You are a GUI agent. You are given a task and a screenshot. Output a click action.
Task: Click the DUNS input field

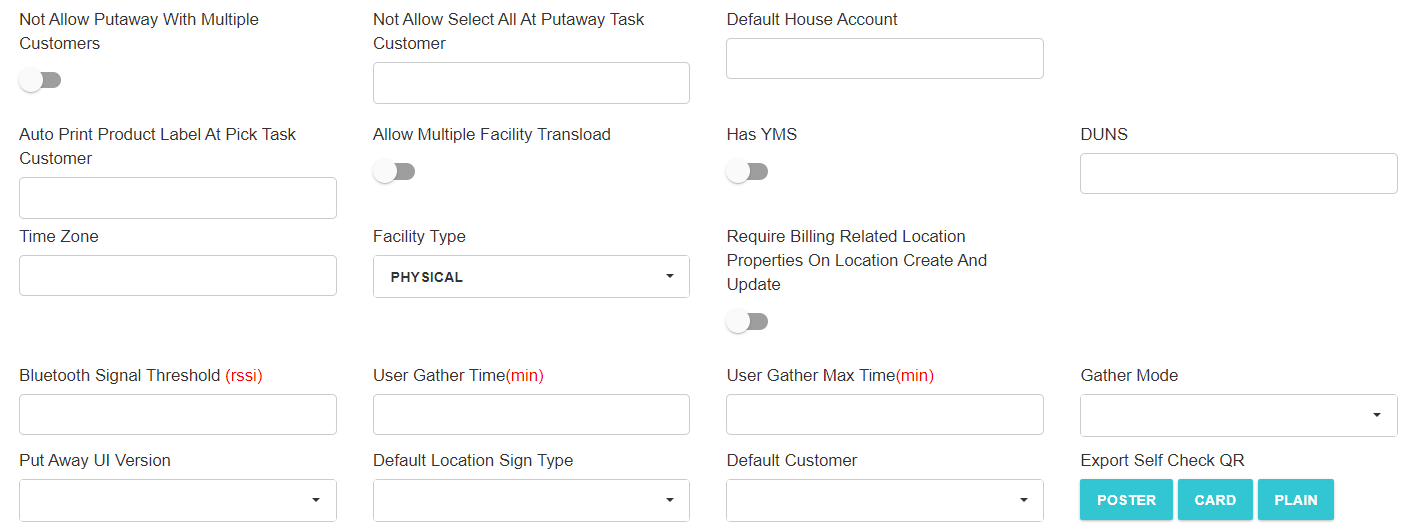(x=1238, y=174)
